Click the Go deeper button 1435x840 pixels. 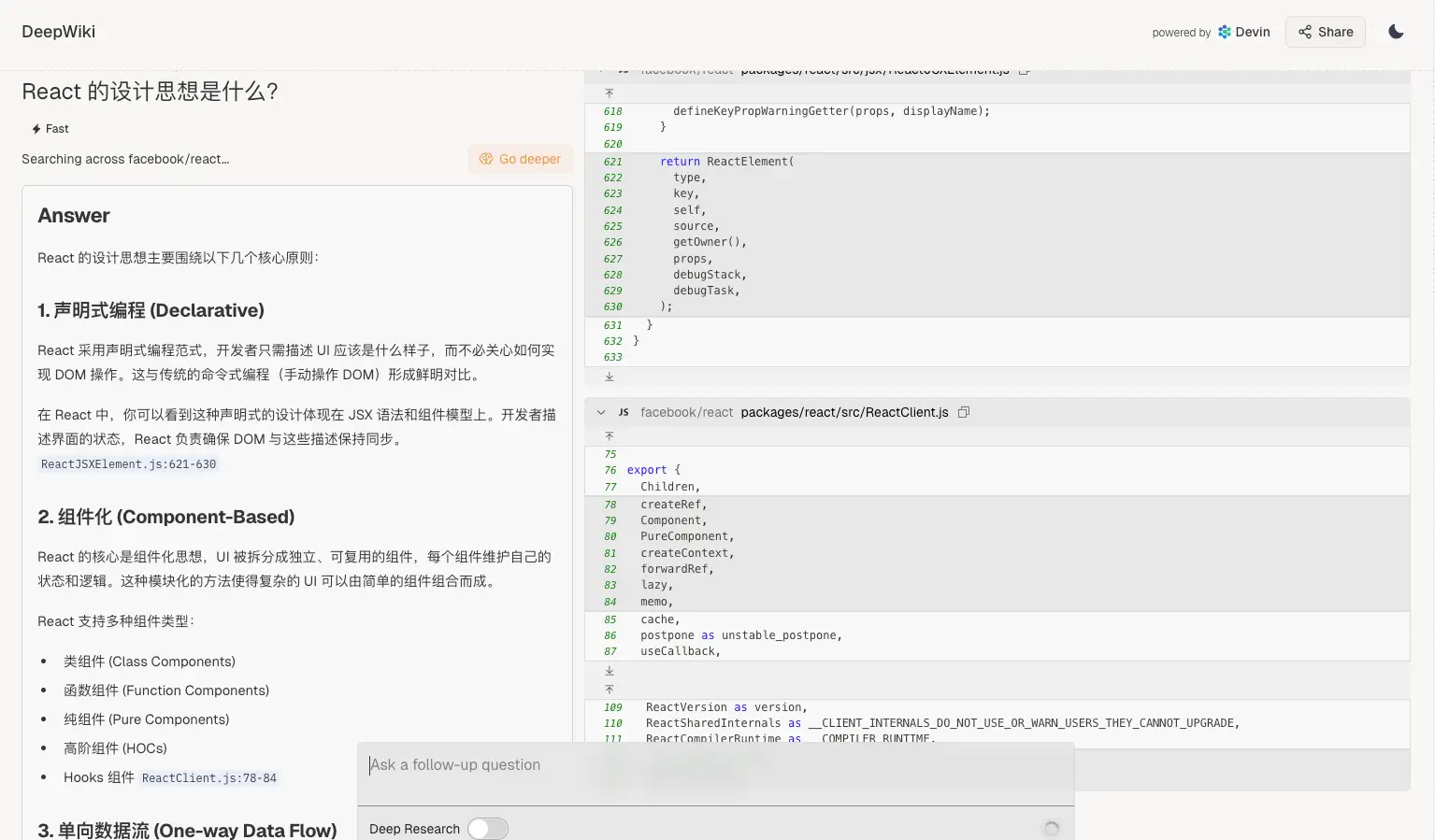(520, 159)
